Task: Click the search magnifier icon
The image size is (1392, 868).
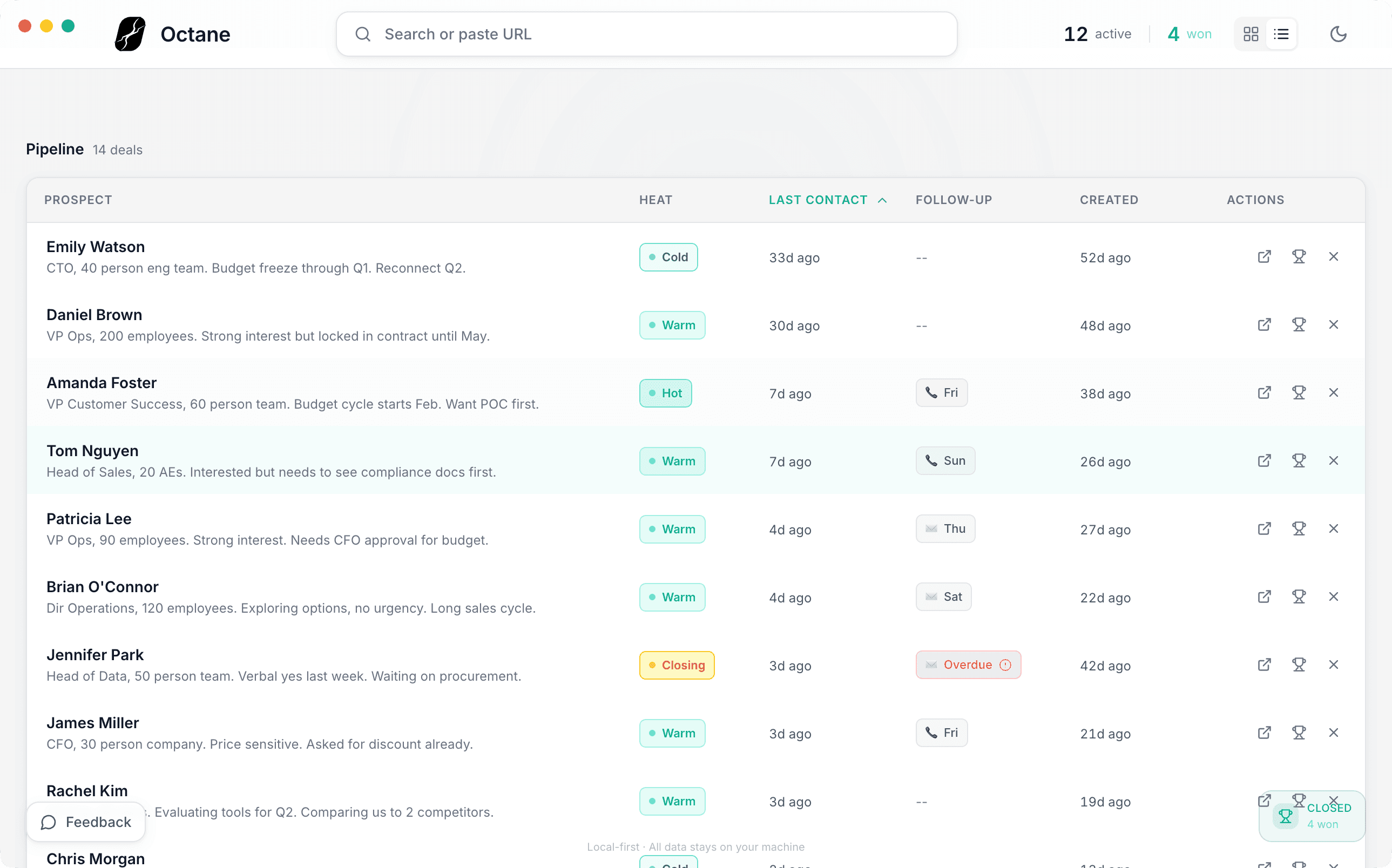Action: (363, 34)
